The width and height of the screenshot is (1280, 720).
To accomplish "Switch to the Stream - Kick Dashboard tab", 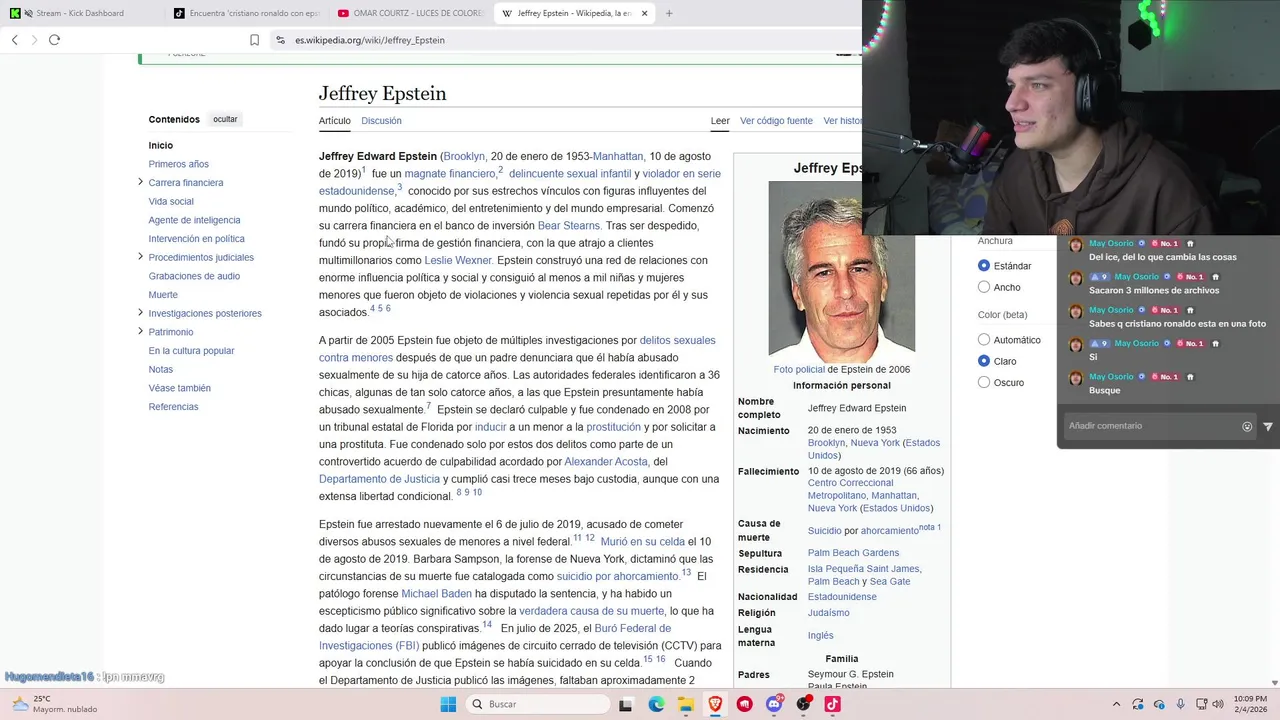I will (x=80, y=13).
